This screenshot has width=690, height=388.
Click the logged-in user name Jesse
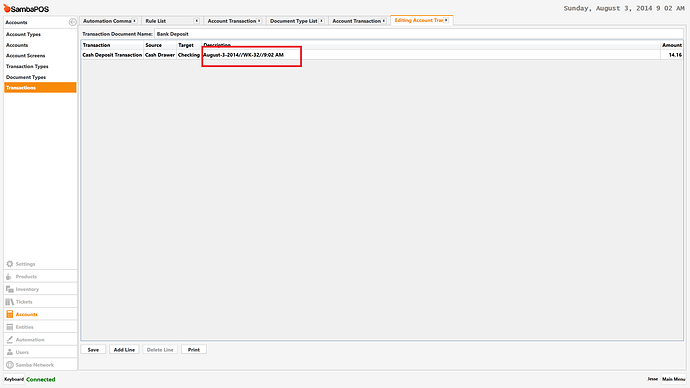[653, 379]
